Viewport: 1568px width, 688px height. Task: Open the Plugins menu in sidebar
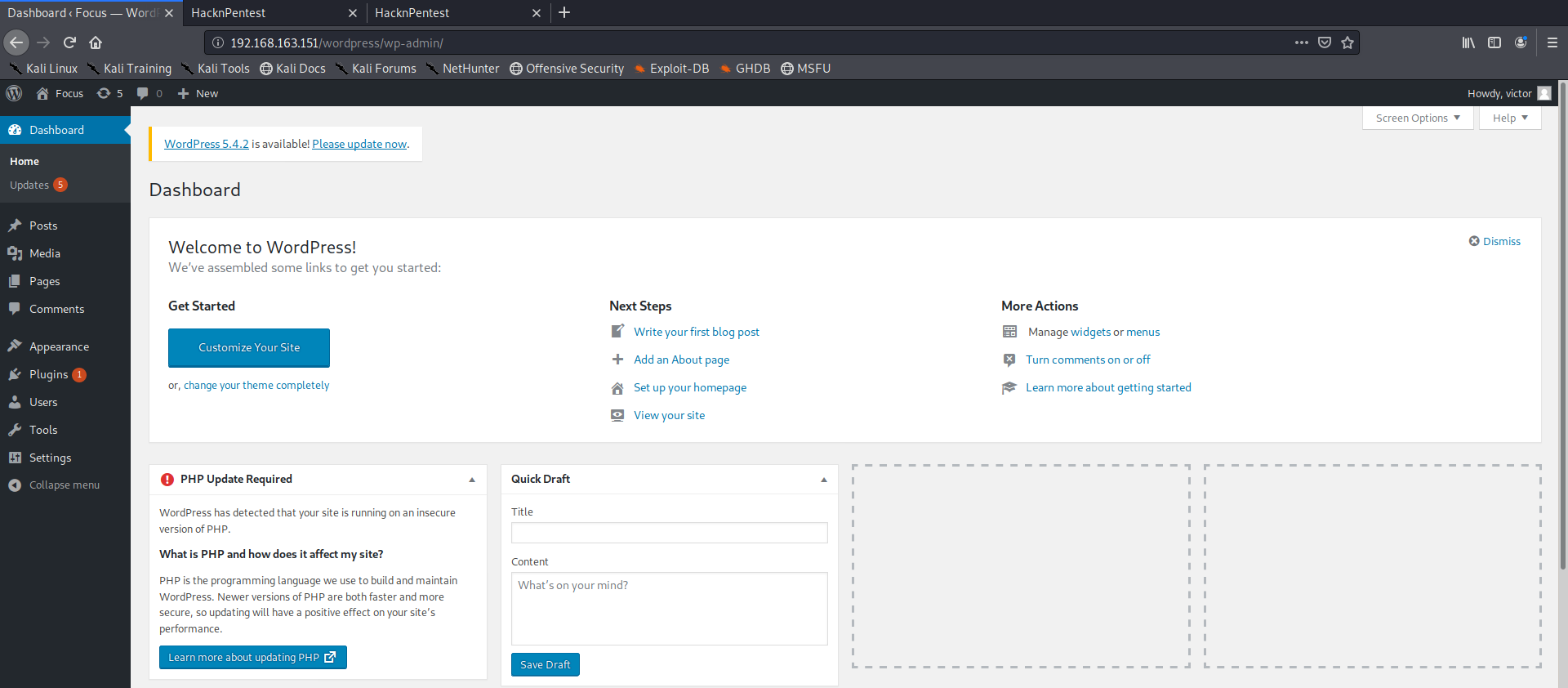(x=65, y=374)
